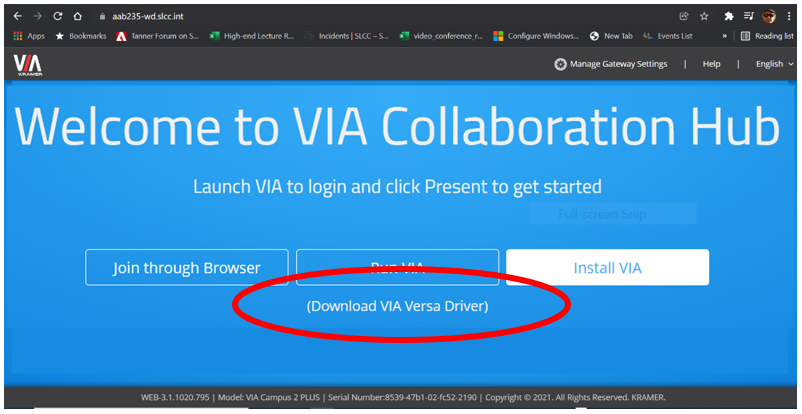This screenshot has height=414, width=802.
Task: Open the media control playlist icon
Action: [749, 16]
